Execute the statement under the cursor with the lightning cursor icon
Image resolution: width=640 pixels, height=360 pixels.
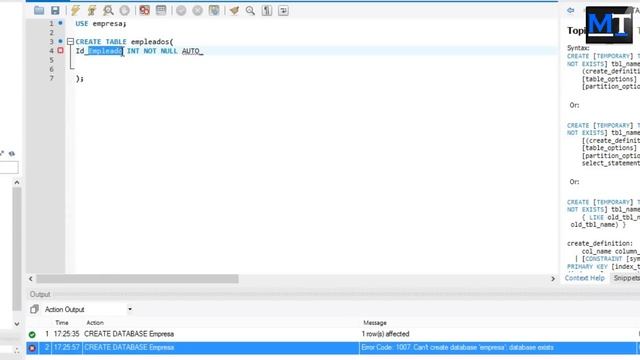[x=92, y=11]
